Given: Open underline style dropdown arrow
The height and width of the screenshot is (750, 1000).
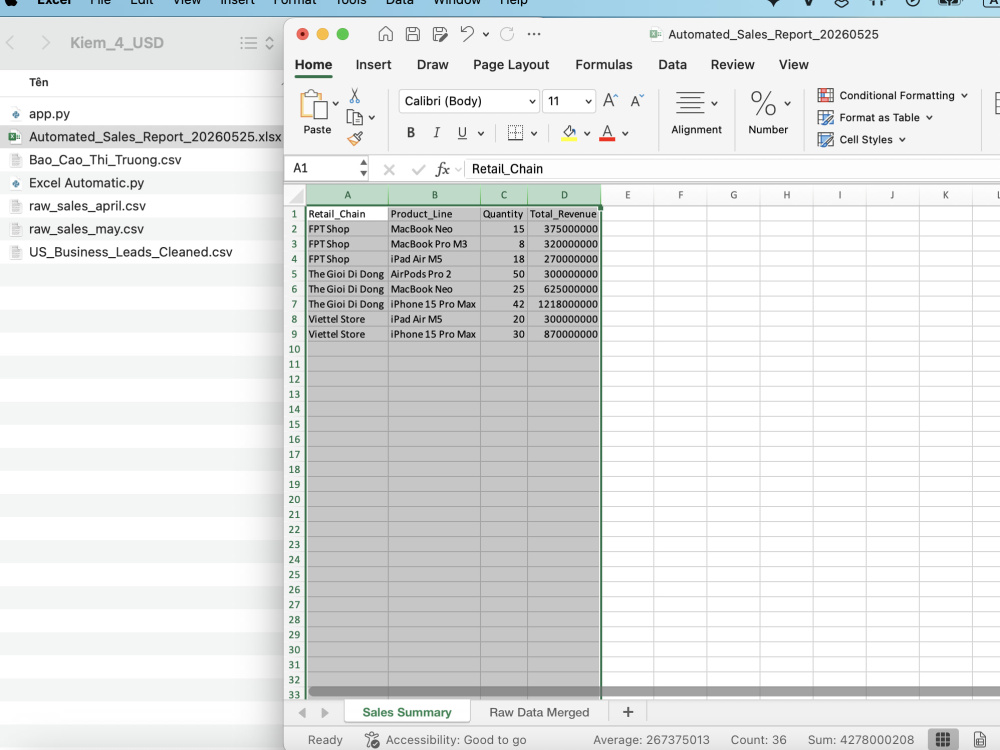Looking at the screenshot, I should [481, 133].
